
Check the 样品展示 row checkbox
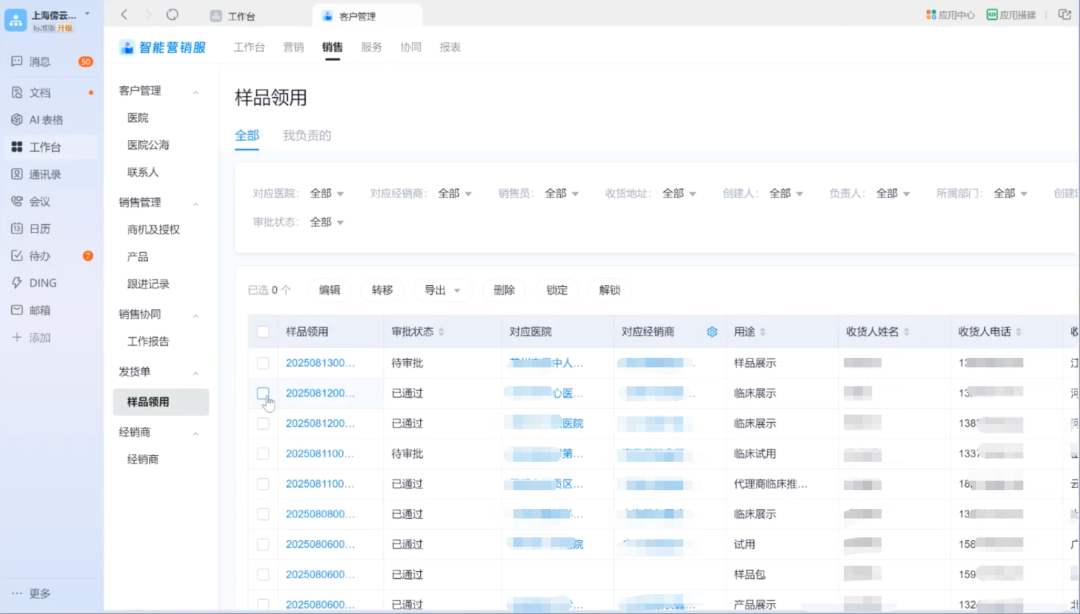(263, 362)
